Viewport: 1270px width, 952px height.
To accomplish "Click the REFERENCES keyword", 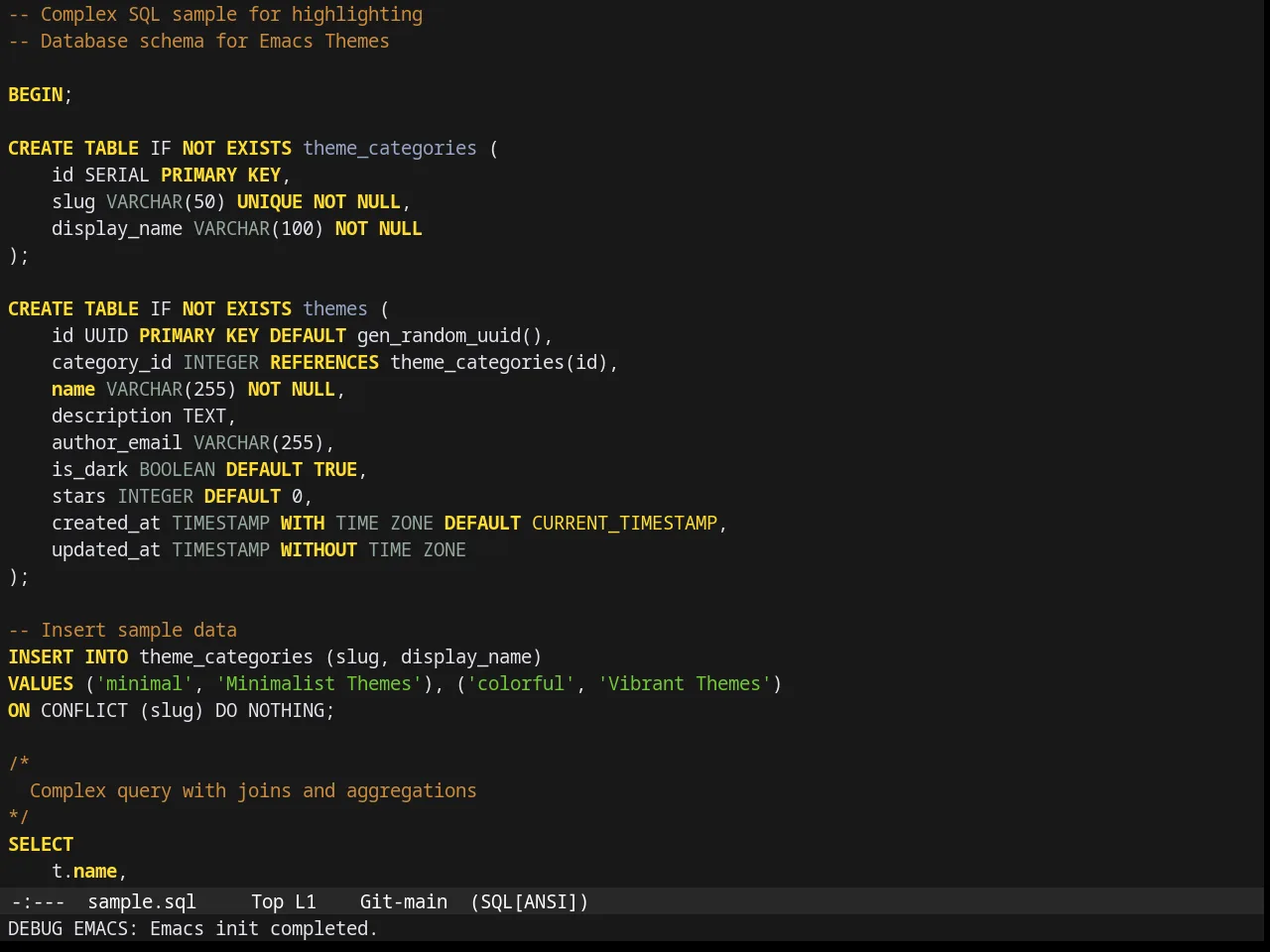I will (324, 362).
